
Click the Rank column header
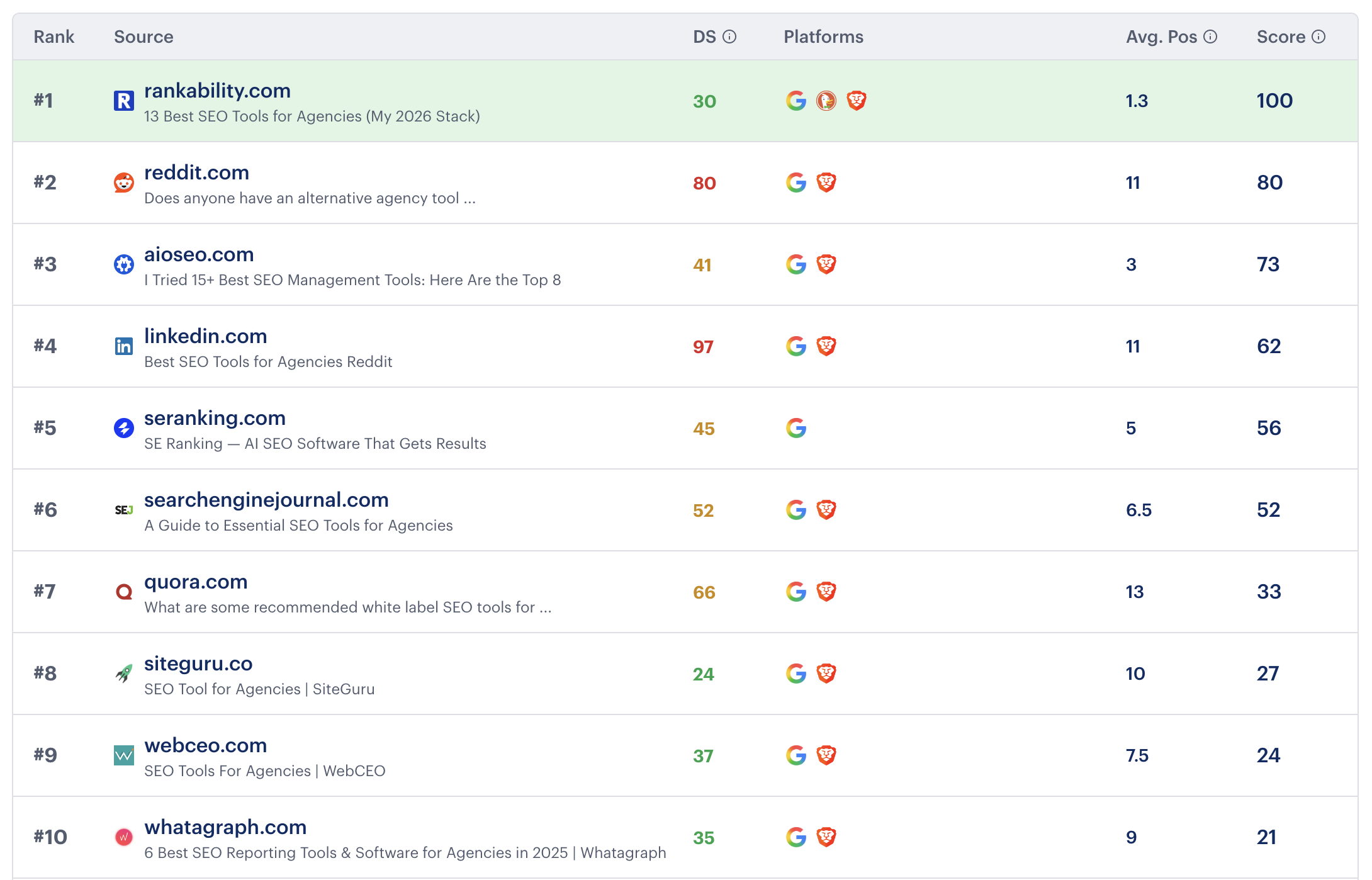[x=53, y=37]
